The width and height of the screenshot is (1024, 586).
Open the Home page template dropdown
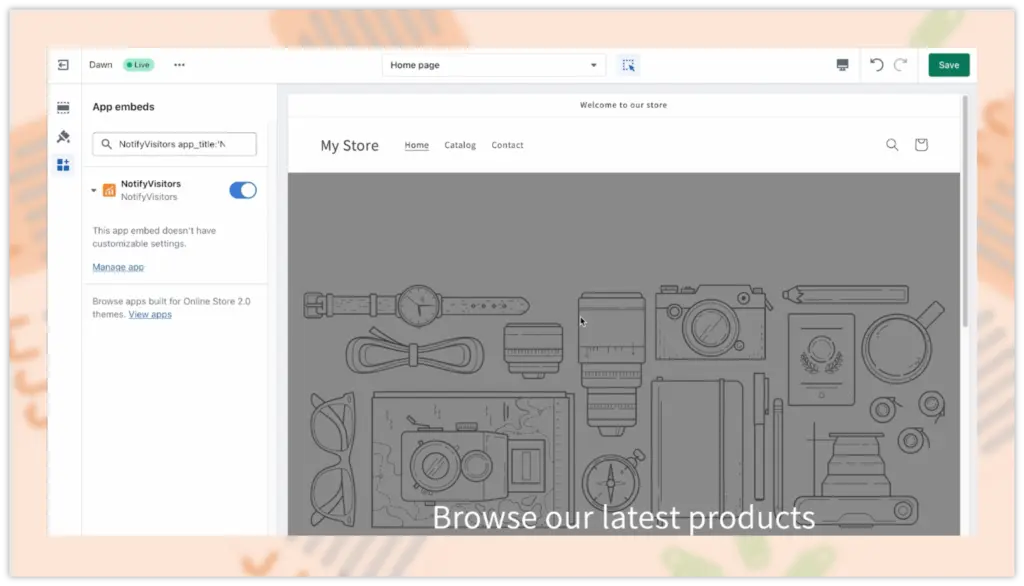click(493, 65)
